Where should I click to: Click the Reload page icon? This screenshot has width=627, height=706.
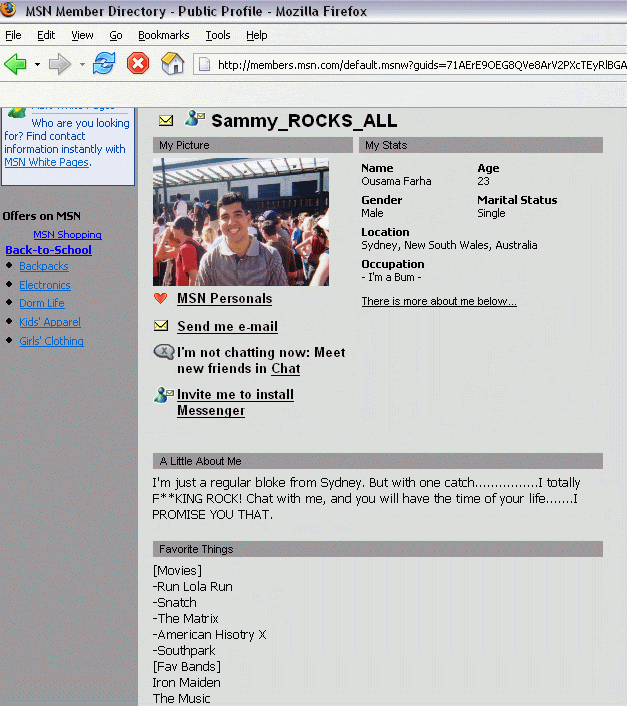(x=103, y=64)
